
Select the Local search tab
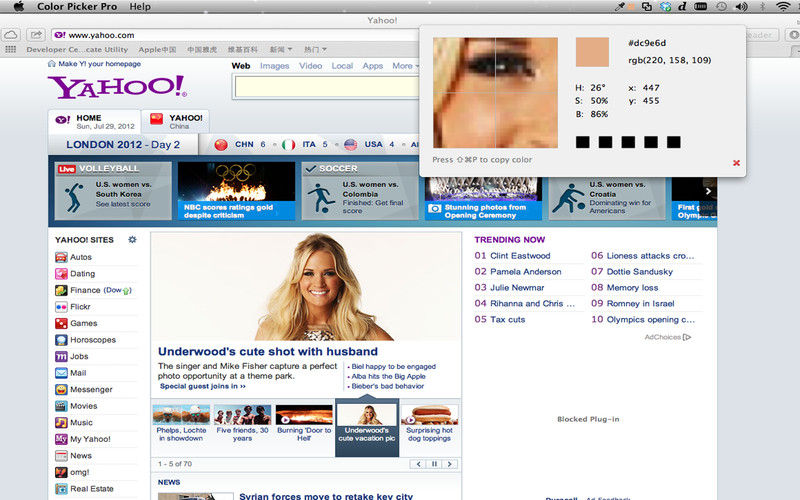[342, 66]
